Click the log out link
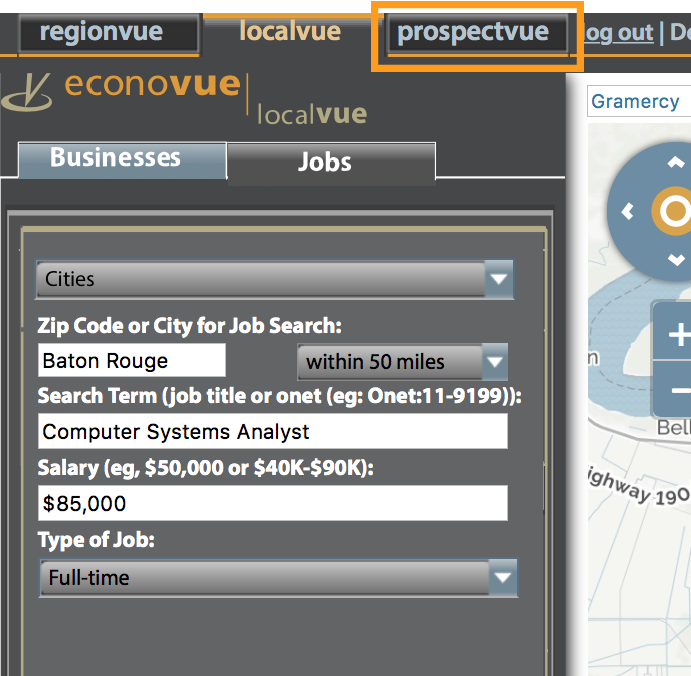The image size is (691, 676). coord(618,33)
